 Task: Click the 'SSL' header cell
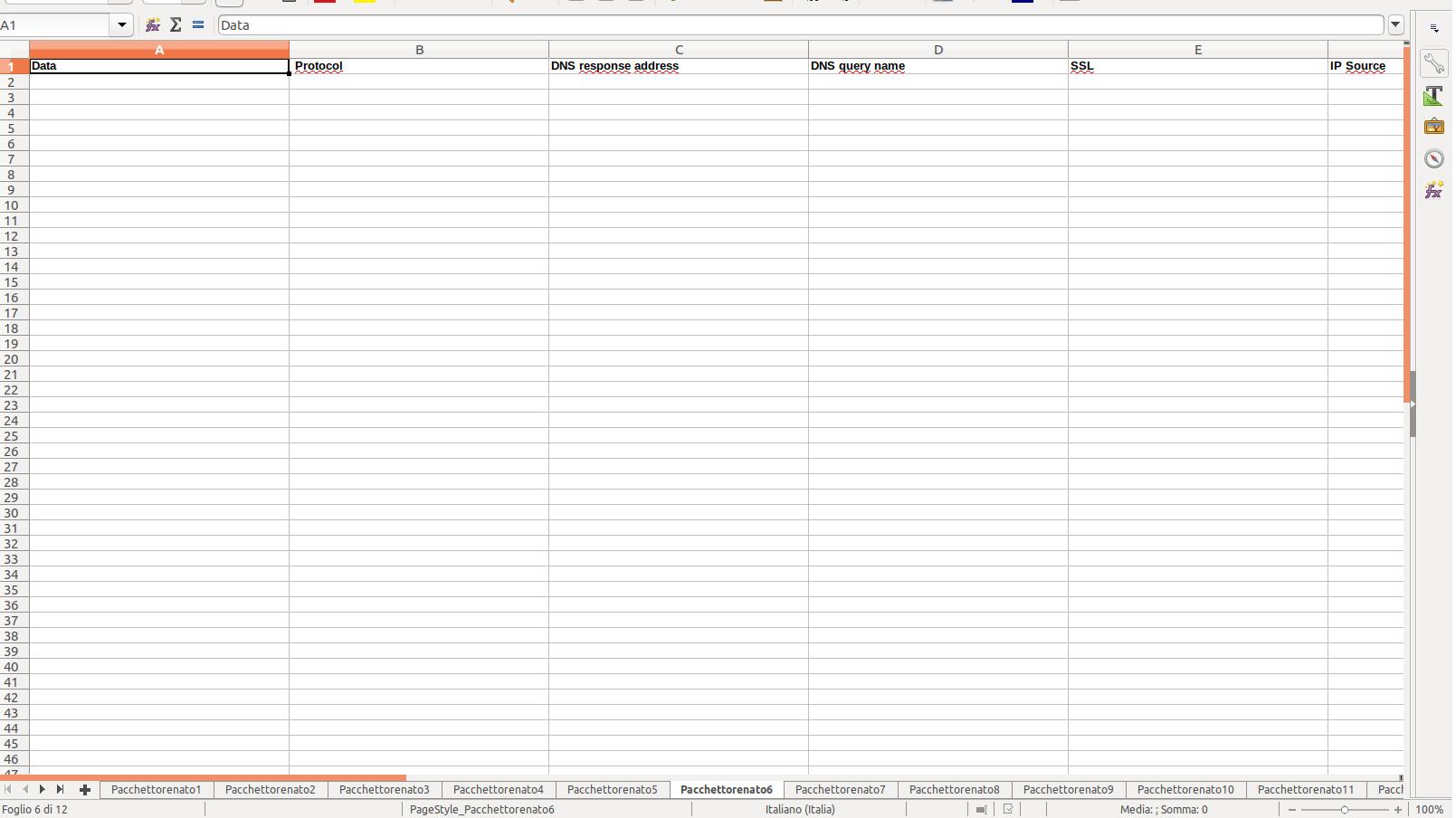(x=1198, y=66)
